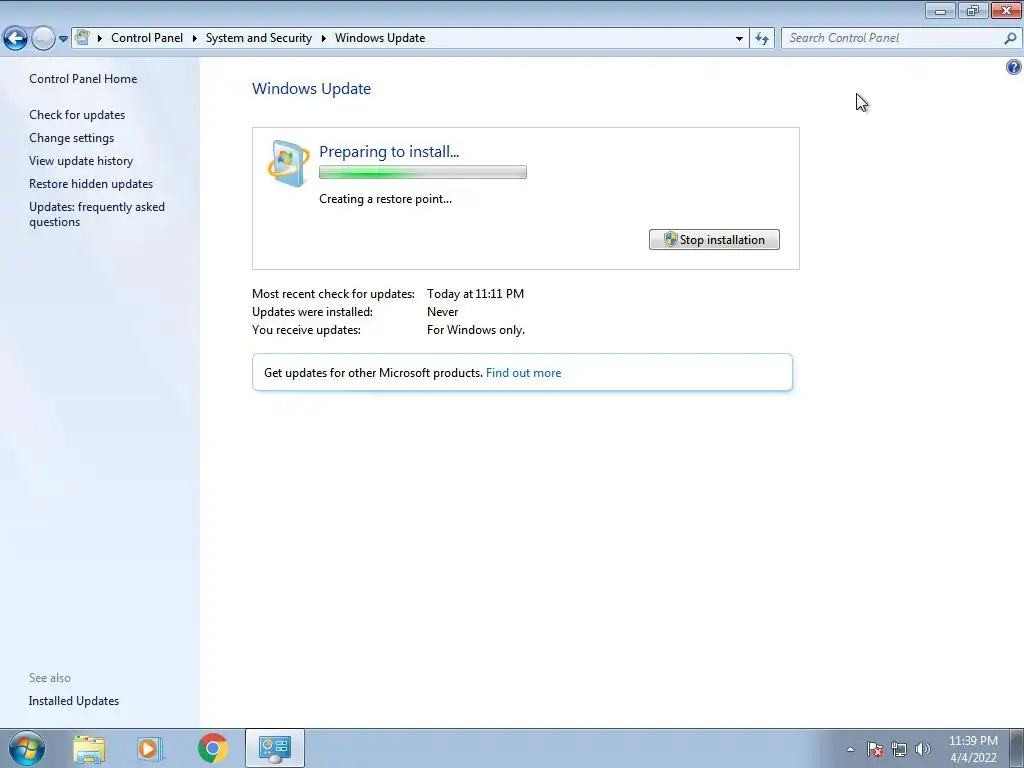
Task: Click the Find out more link
Action: coord(523,373)
